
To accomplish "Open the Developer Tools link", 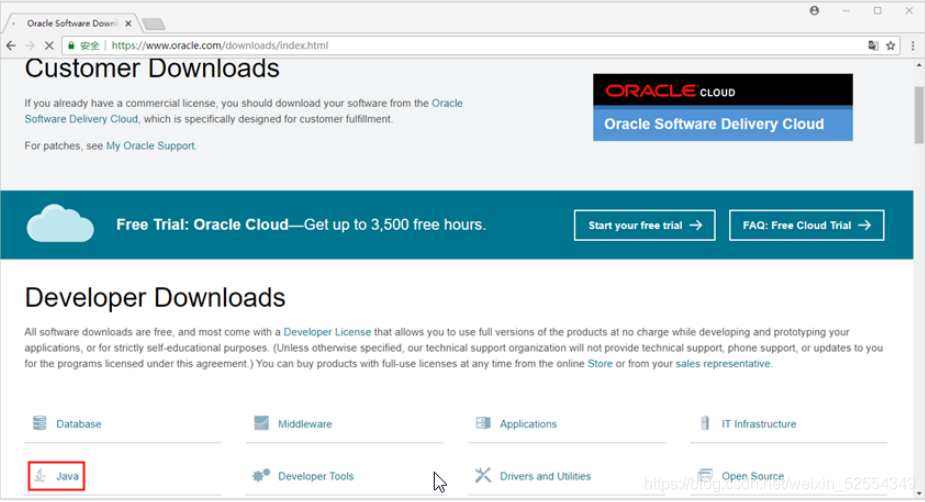I will pyautogui.click(x=316, y=476).
